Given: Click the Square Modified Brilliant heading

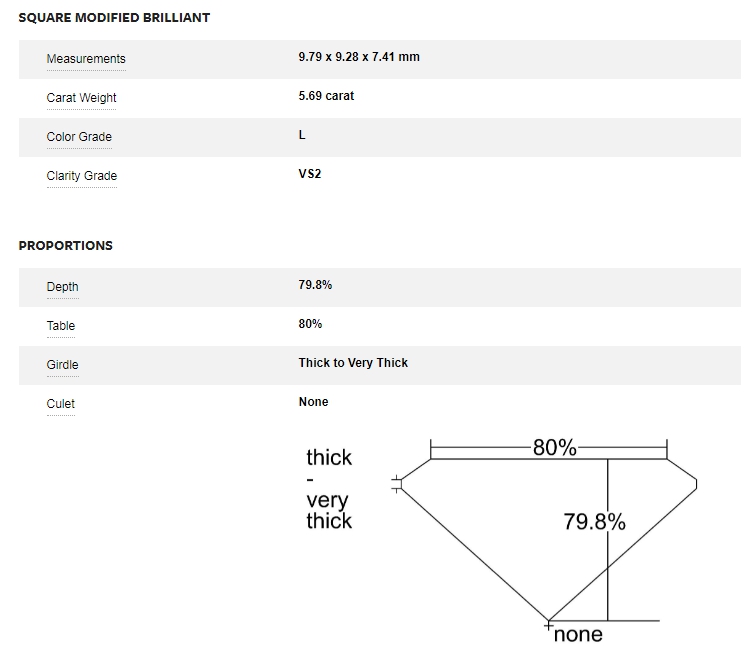Looking at the screenshot, I should point(114,18).
